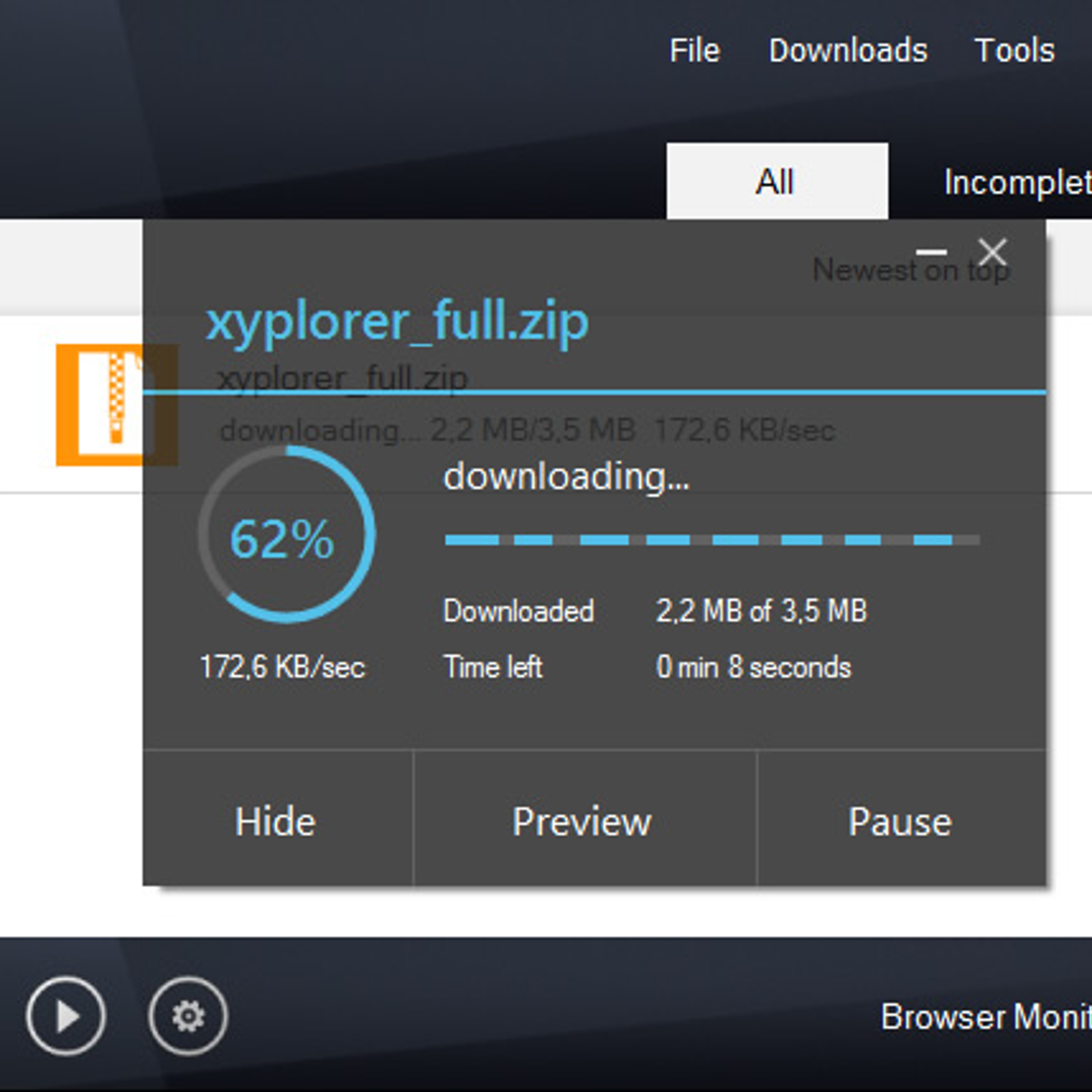
Task: Hide the download progress popup
Action: coord(276,819)
